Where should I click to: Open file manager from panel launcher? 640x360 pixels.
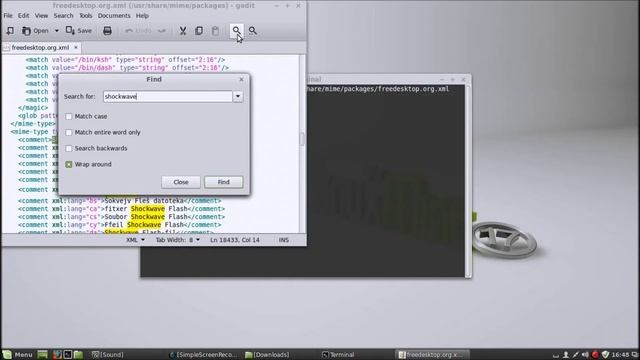click(78, 355)
